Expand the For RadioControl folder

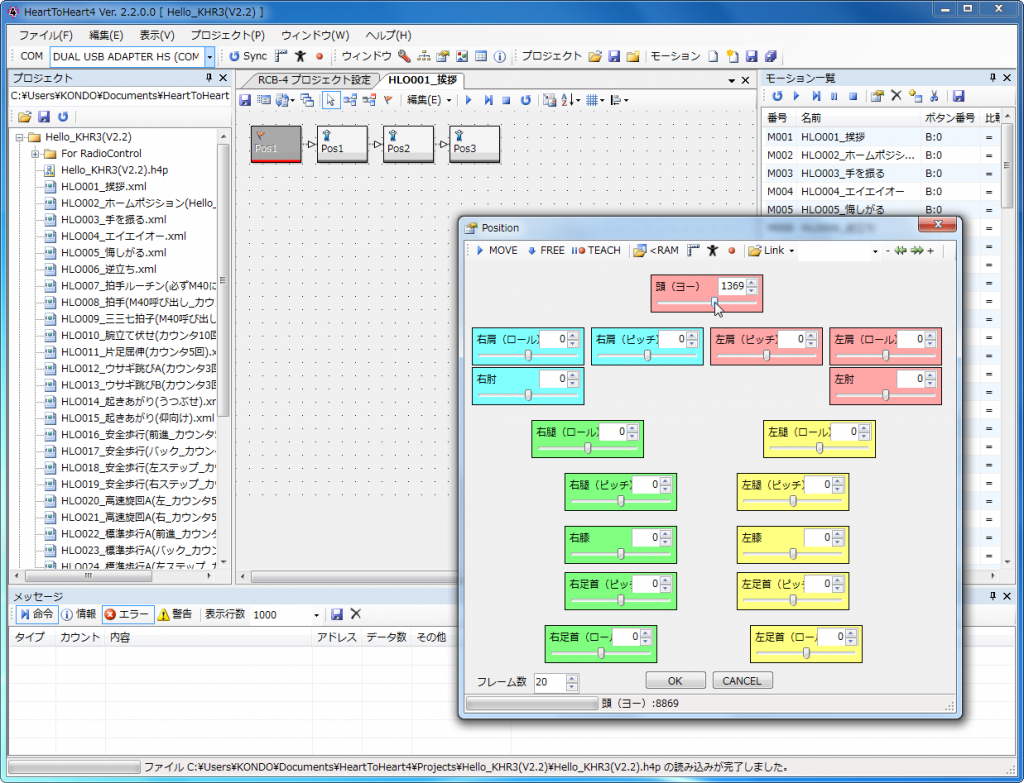(x=35, y=154)
